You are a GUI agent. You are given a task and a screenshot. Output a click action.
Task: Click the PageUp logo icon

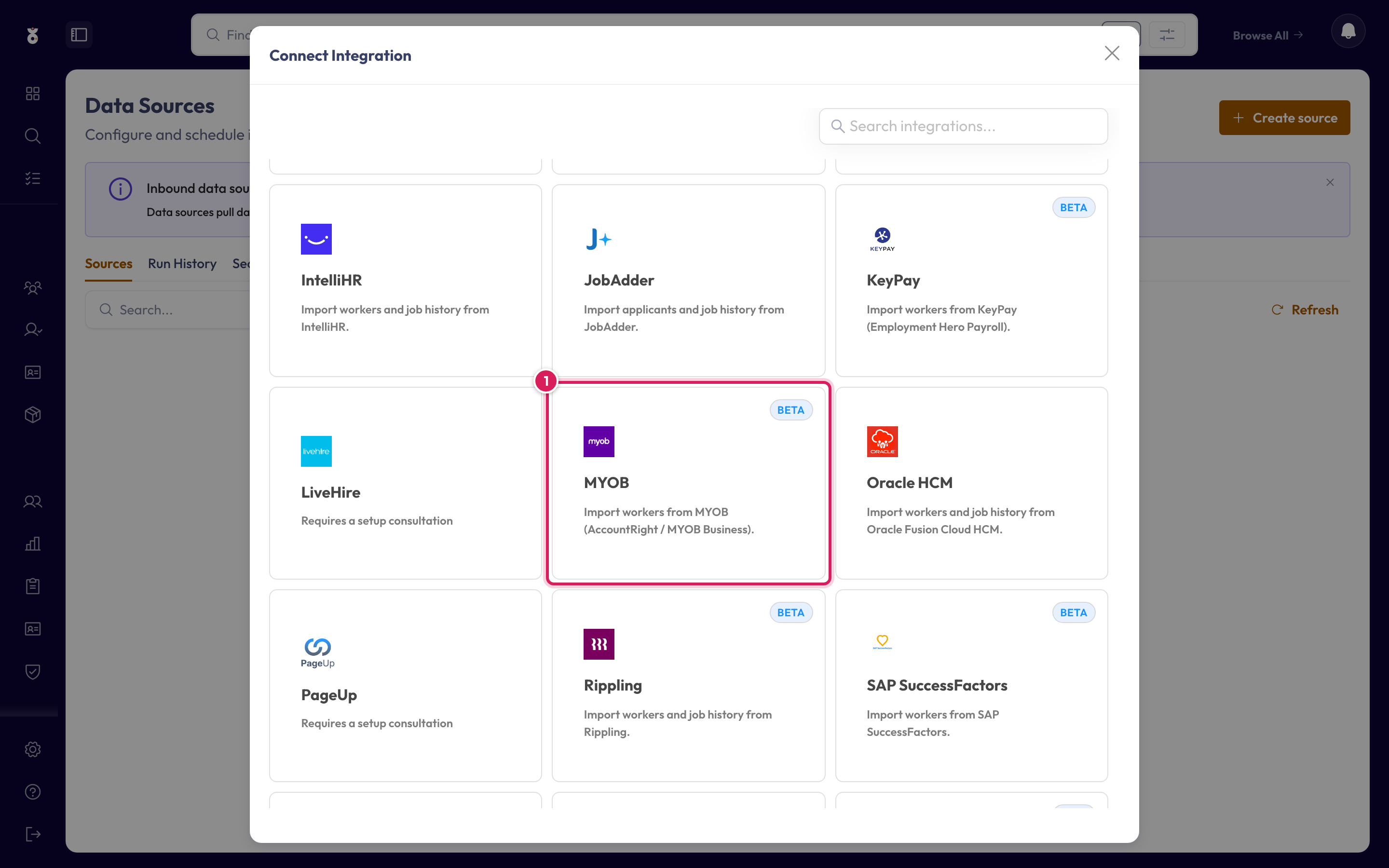(317, 653)
